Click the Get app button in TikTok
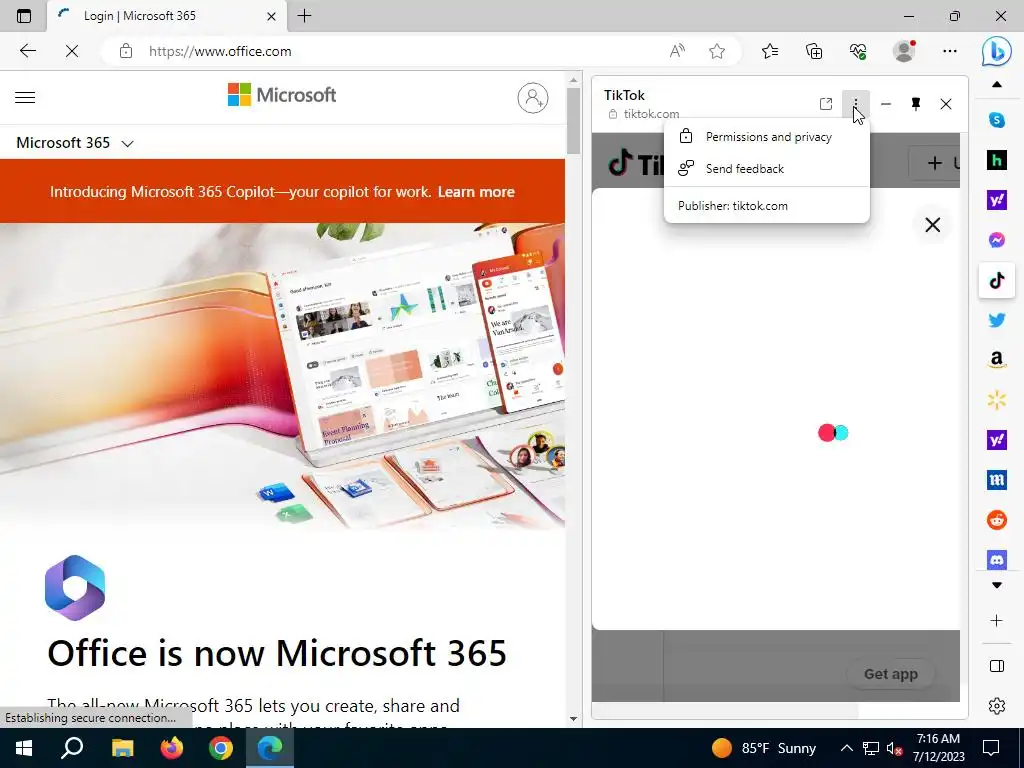 coord(890,674)
